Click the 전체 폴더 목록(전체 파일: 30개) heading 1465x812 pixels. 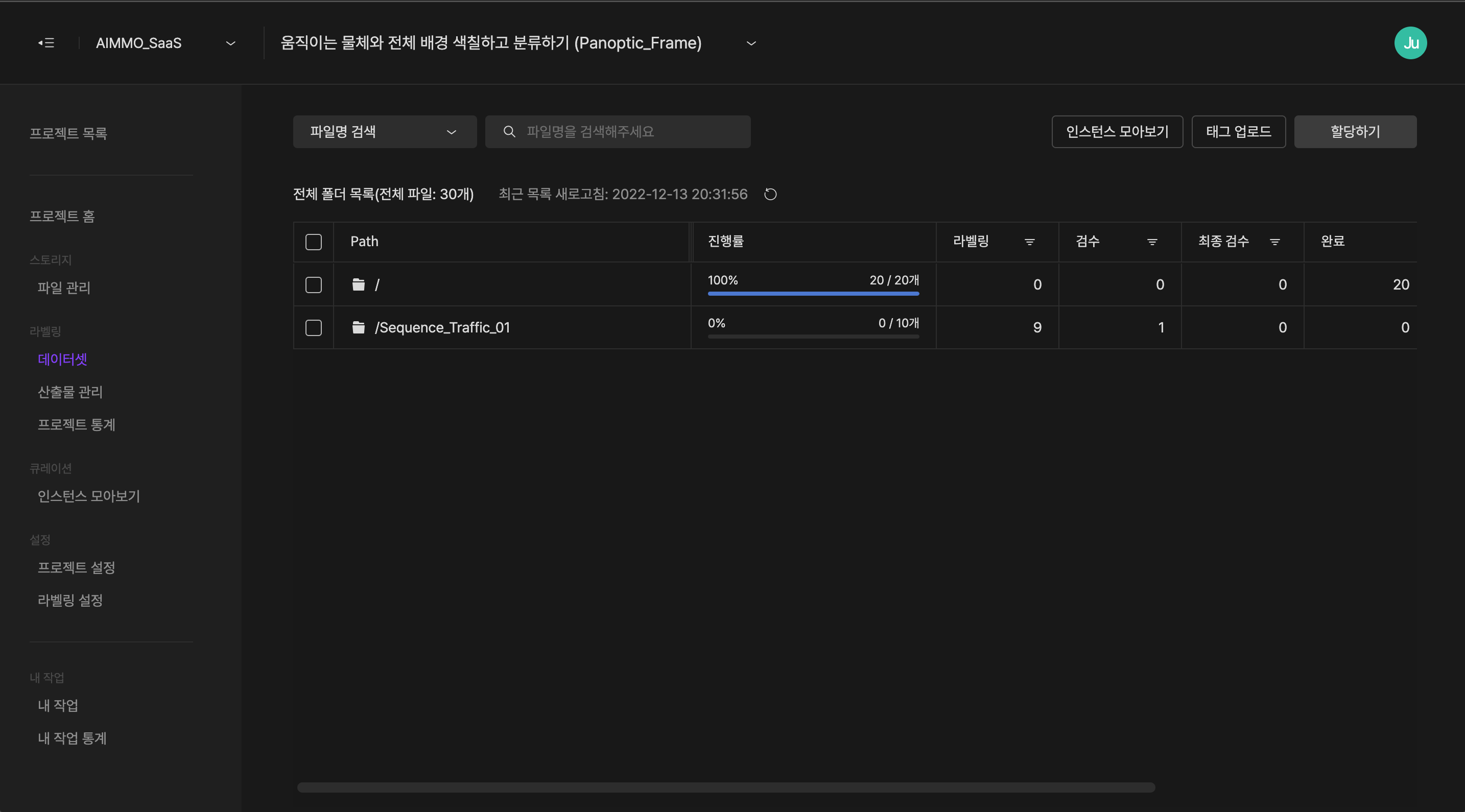click(x=383, y=195)
